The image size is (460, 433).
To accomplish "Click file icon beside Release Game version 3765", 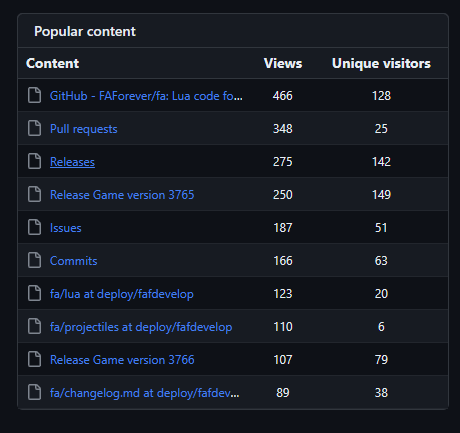I will tap(34, 194).
